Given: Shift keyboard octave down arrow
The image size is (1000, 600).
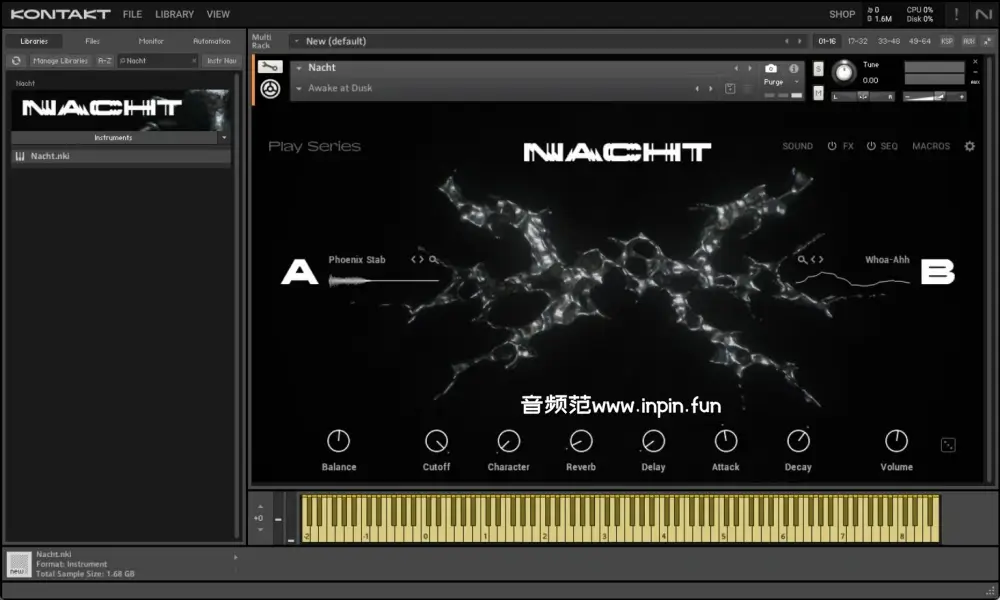Looking at the screenshot, I should pos(260,530).
